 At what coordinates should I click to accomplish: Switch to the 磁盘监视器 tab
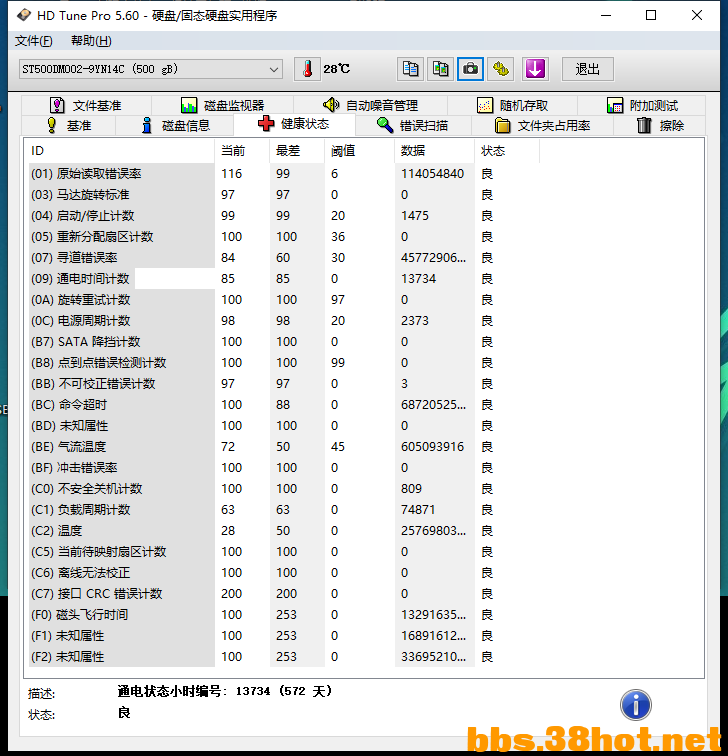(x=223, y=105)
